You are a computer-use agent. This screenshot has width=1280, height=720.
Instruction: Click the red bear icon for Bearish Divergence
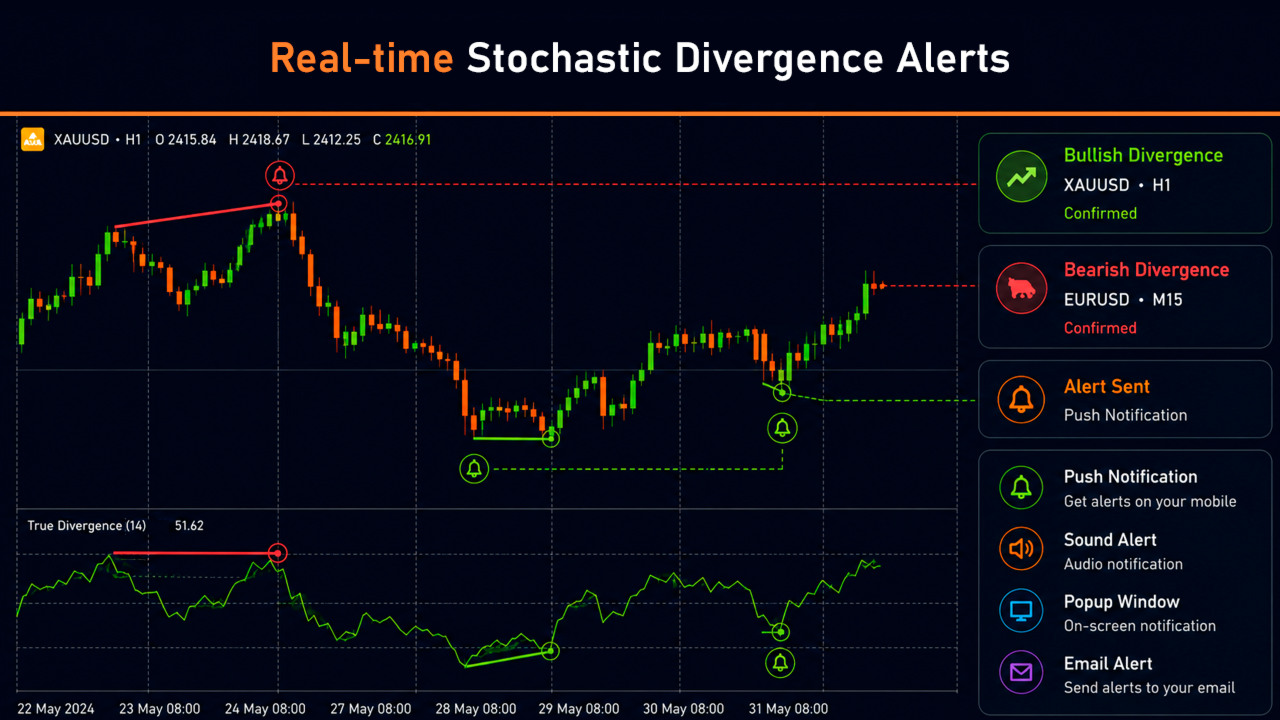tap(1021, 291)
